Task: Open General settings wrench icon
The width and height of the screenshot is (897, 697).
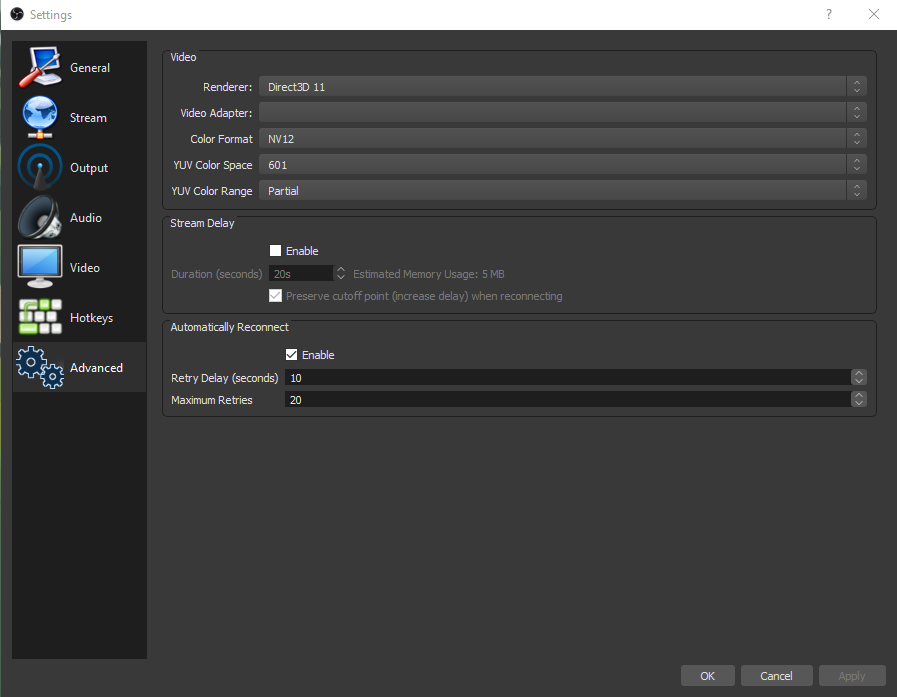Action: pos(40,67)
